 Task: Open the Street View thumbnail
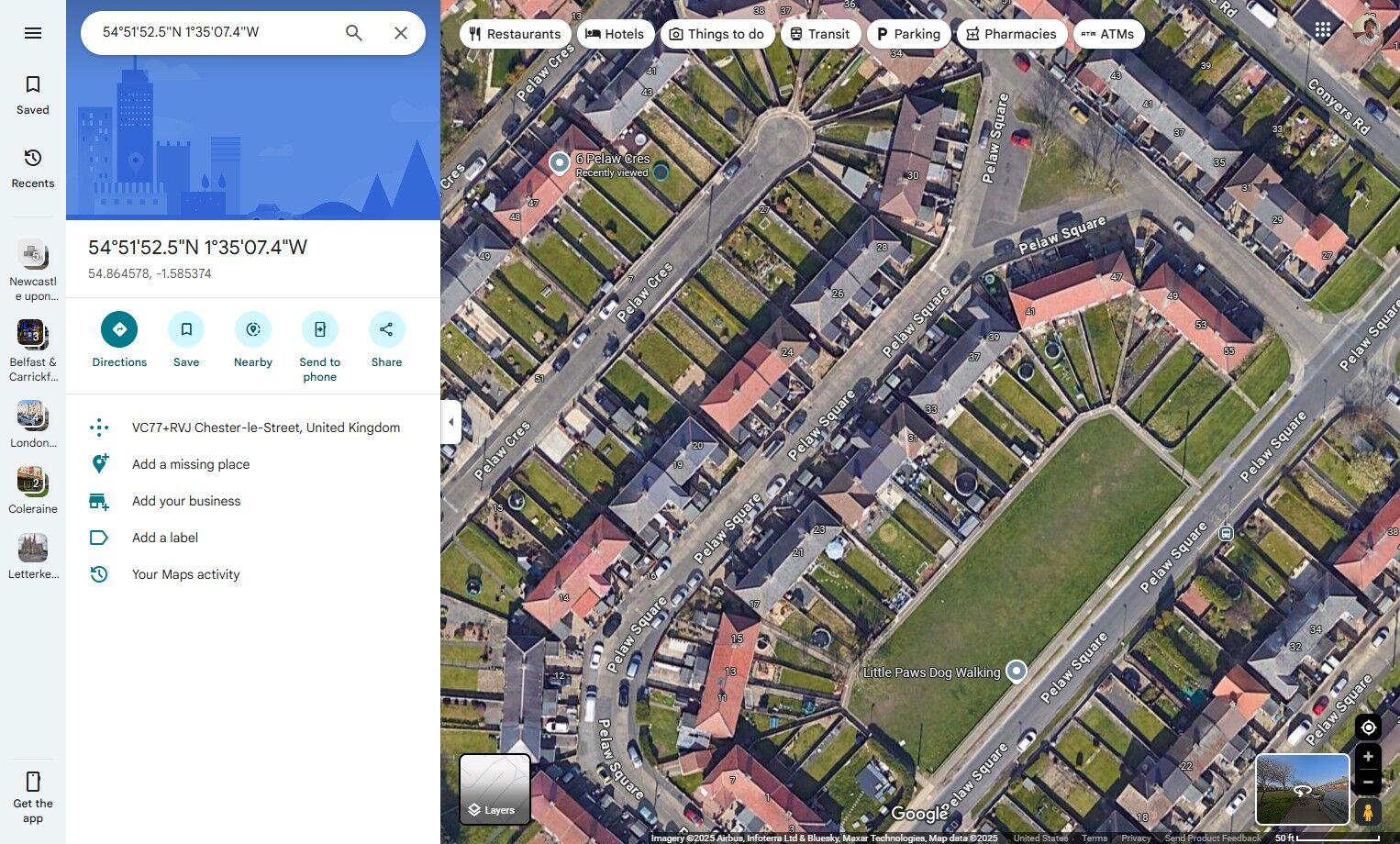click(1302, 789)
